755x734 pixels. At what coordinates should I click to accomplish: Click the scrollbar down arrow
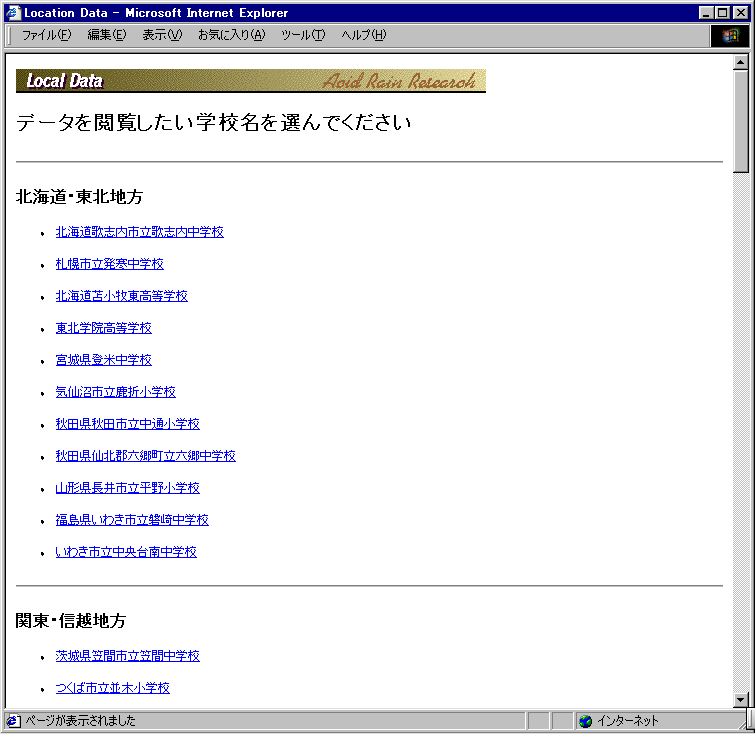pos(741,700)
